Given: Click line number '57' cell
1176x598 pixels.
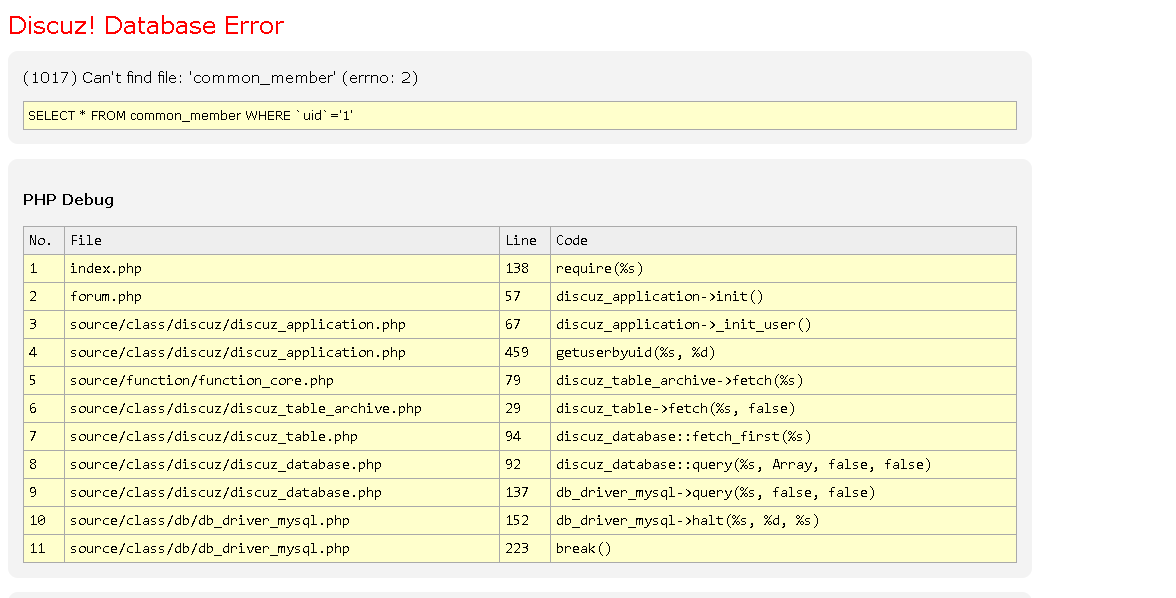Looking at the screenshot, I should pyautogui.click(x=525, y=296).
